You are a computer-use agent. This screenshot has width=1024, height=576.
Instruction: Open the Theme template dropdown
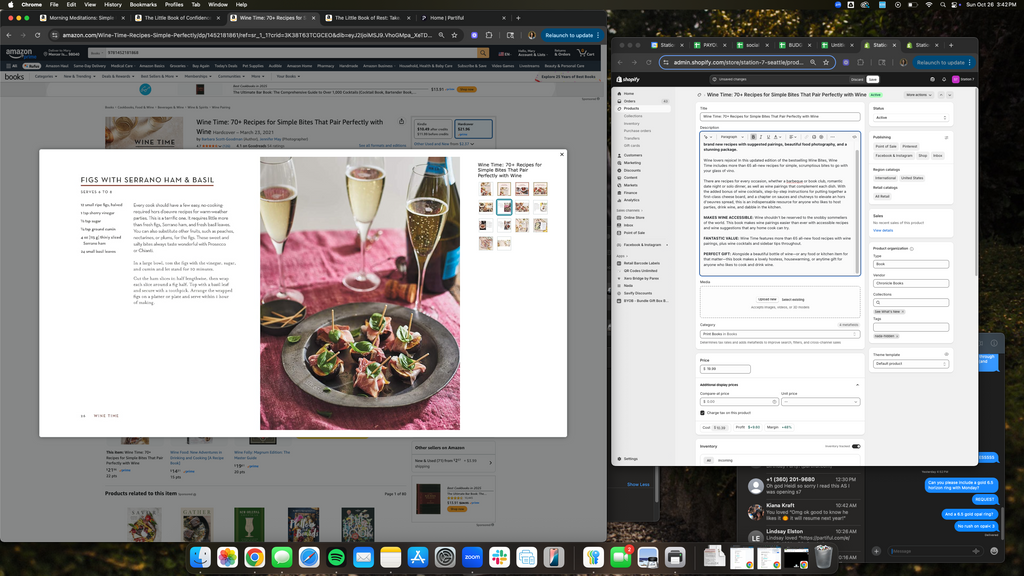(x=910, y=363)
